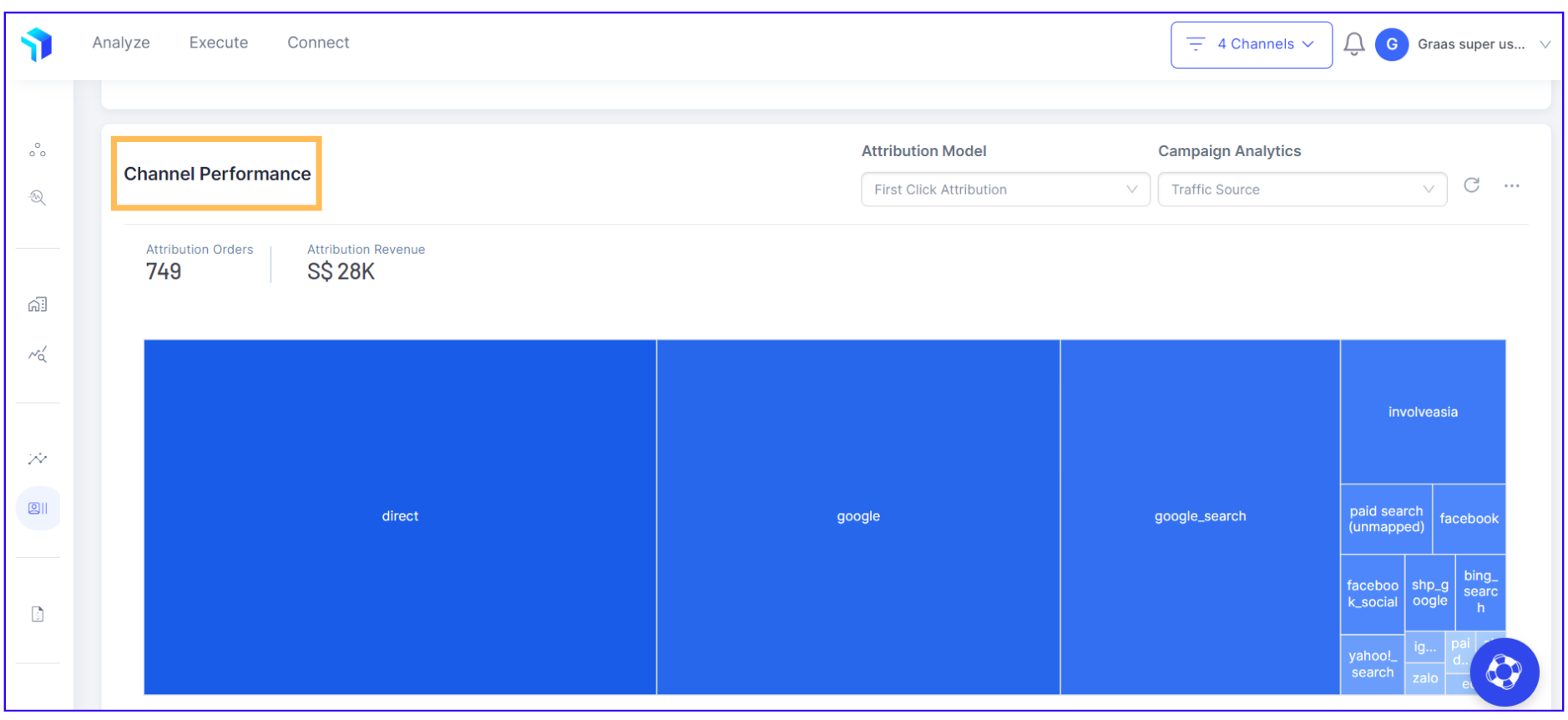Click the notifications bell icon

pos(1353,44)
